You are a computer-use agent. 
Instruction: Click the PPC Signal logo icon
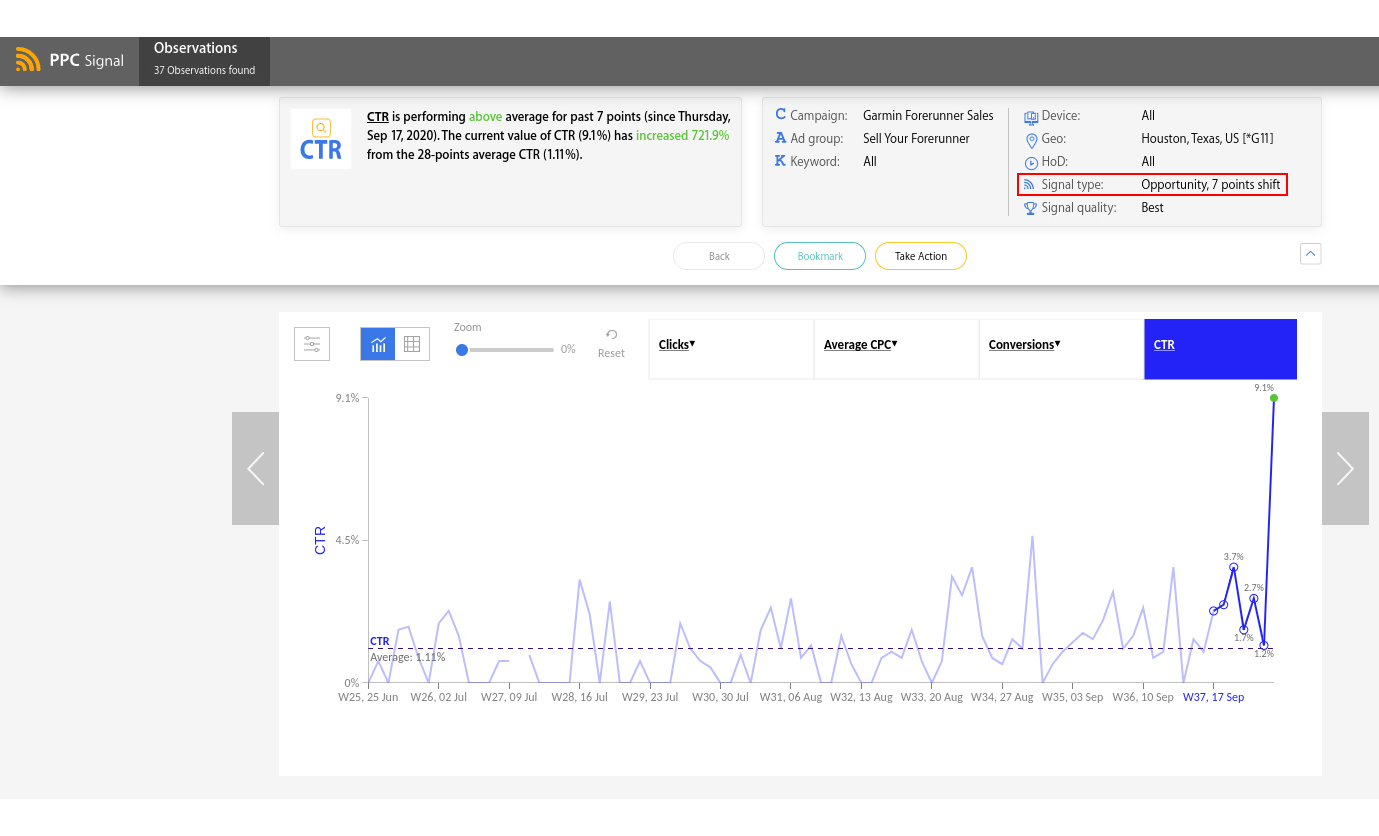(x=28, y=60)
